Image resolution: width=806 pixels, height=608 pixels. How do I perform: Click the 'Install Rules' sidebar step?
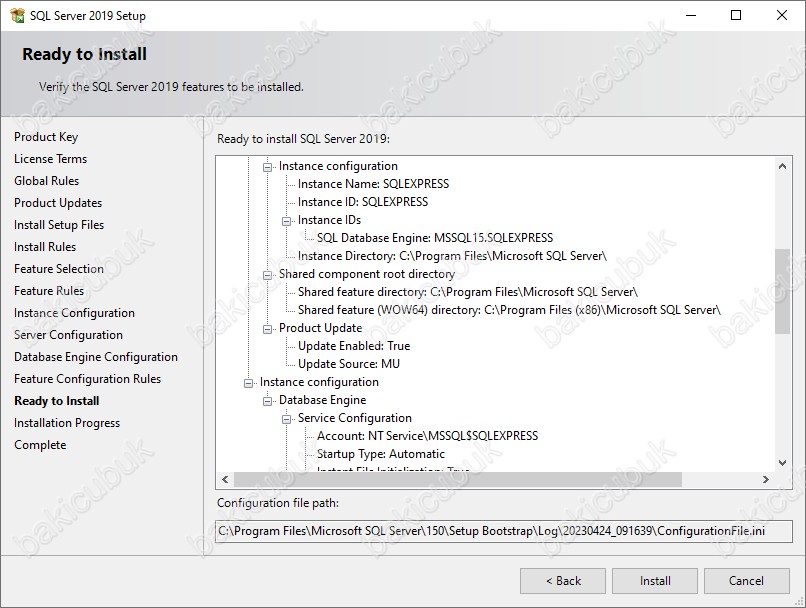coord(45,247)
